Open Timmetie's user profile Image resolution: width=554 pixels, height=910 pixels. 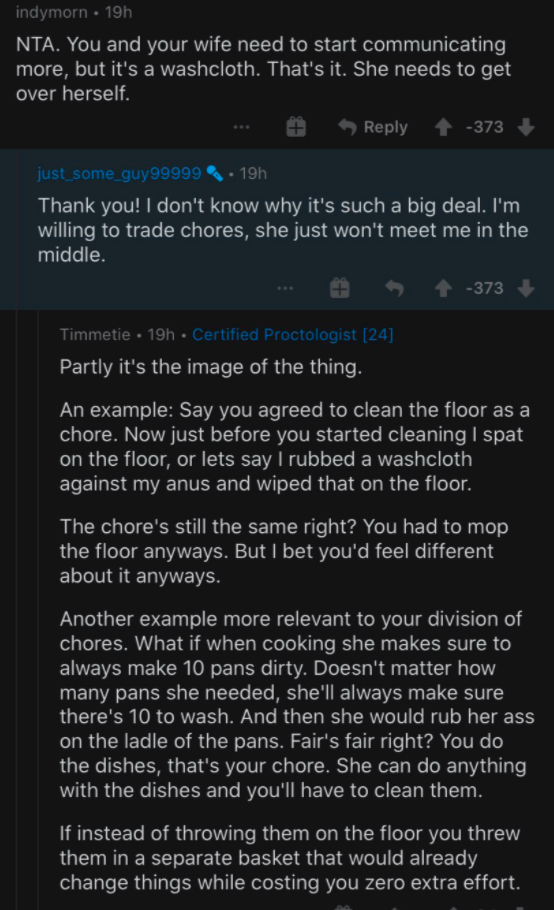pos(95,334)
